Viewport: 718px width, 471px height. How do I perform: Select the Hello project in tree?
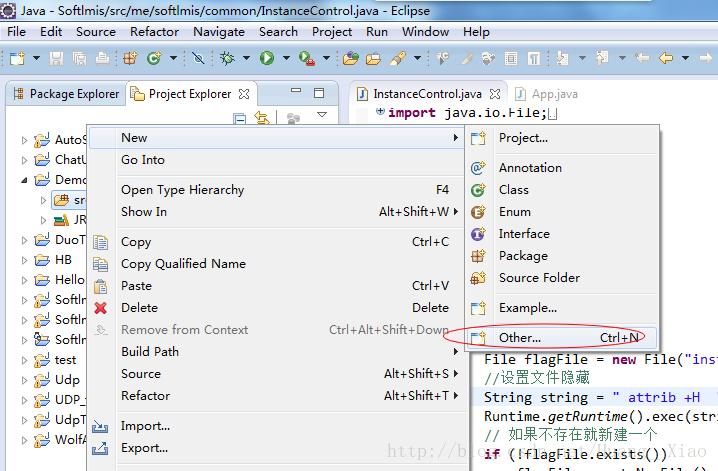(x=60, y=280)
